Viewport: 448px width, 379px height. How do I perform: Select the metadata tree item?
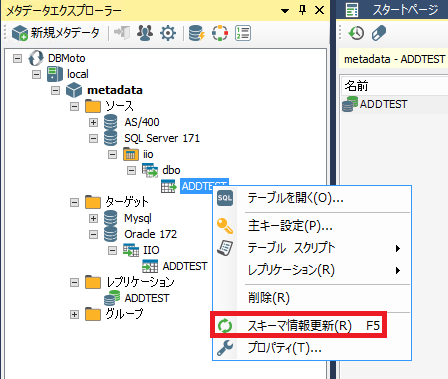coord(115,90)
